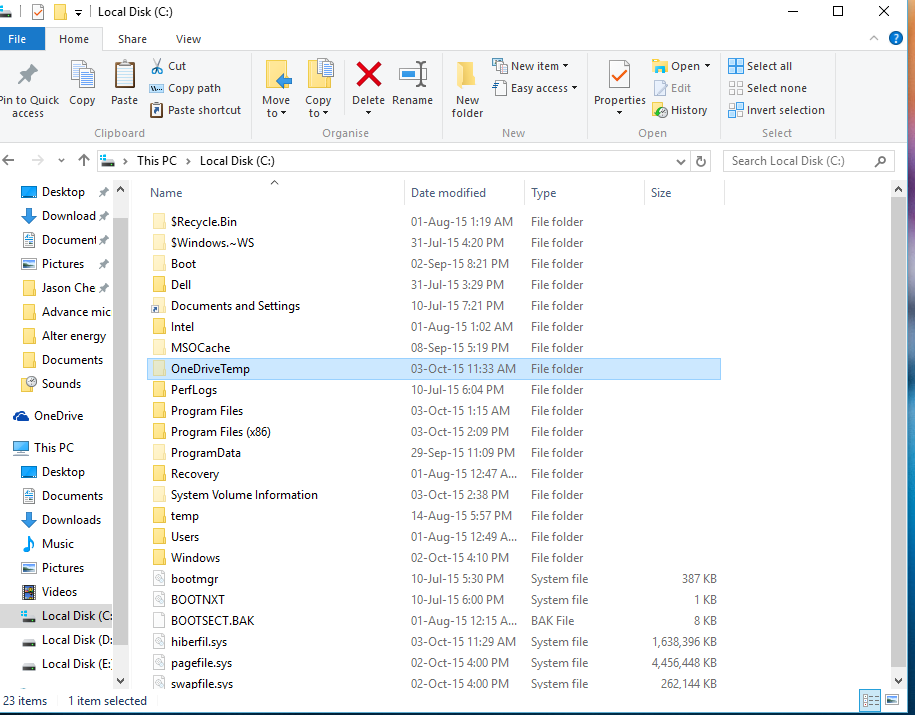Click the red Delete icon
Screen dimensions: 915x715
[369, 75]
